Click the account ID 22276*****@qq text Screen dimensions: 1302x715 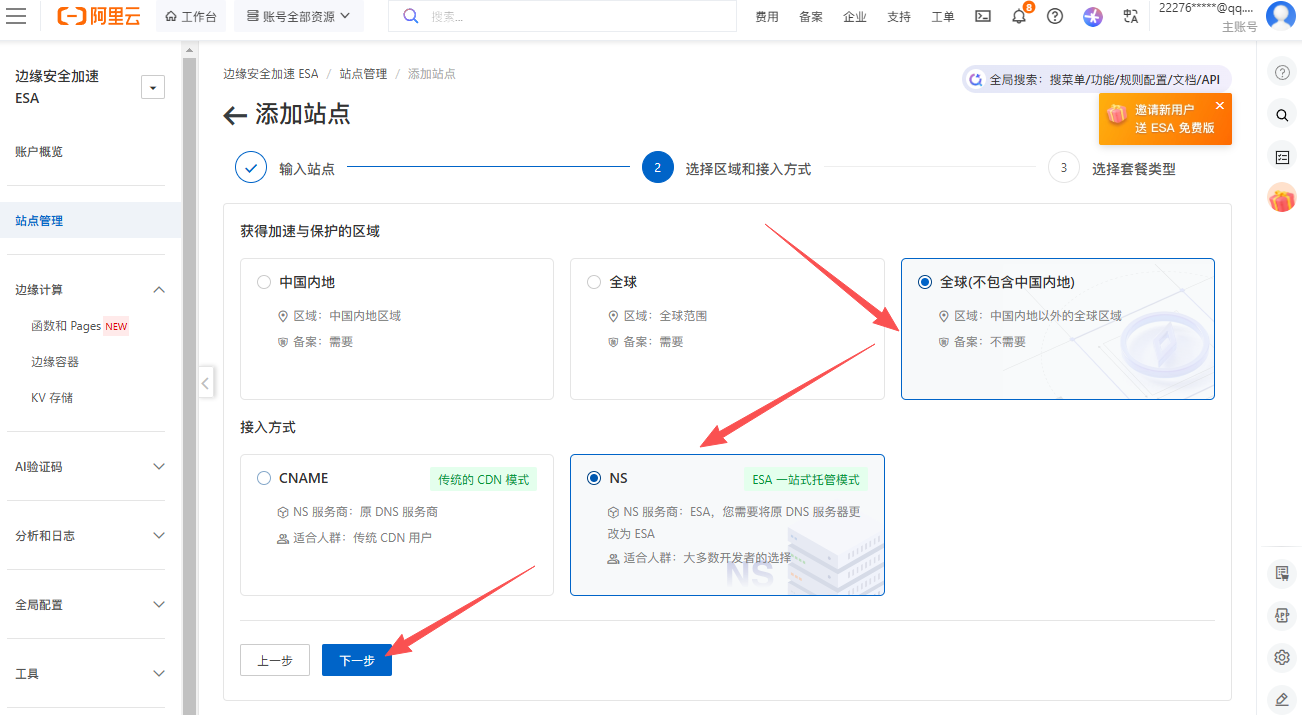coord(1205,7)
